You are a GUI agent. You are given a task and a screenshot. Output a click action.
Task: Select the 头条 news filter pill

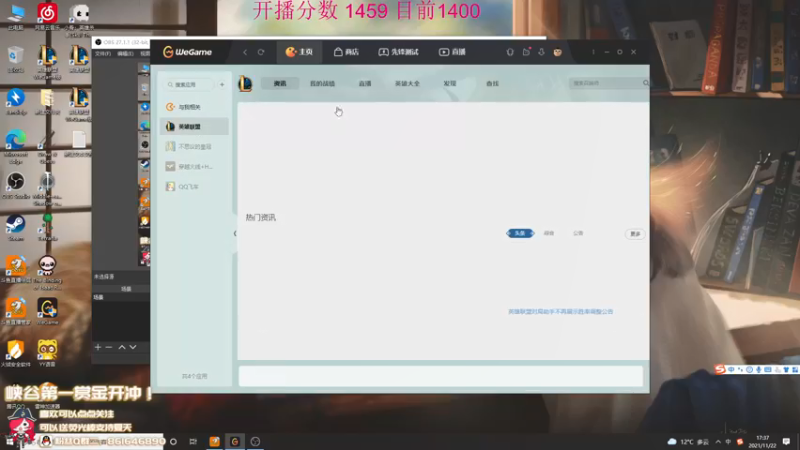pyautogui.click(x=520, y=233)
